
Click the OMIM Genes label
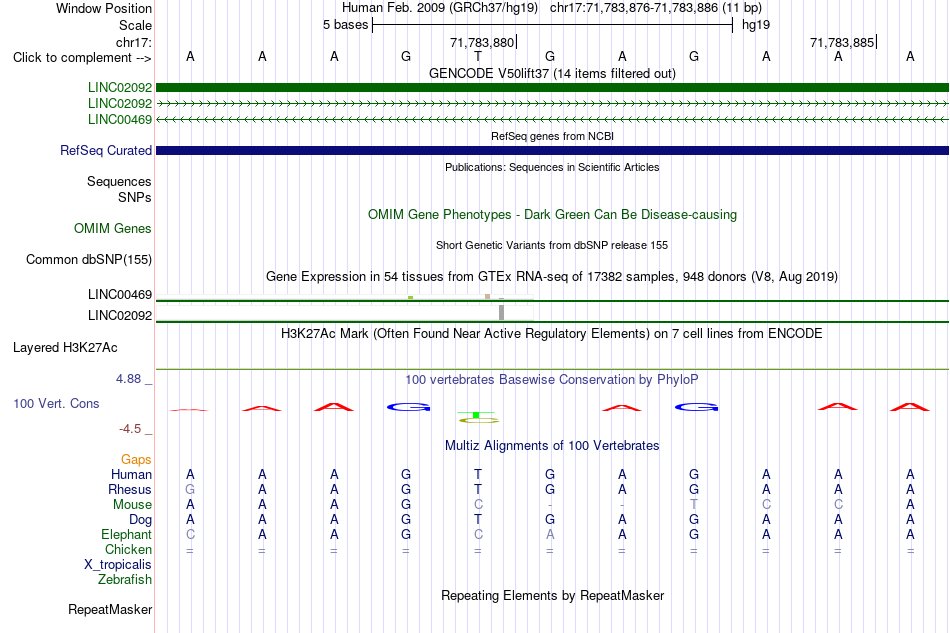pos(112,228)
